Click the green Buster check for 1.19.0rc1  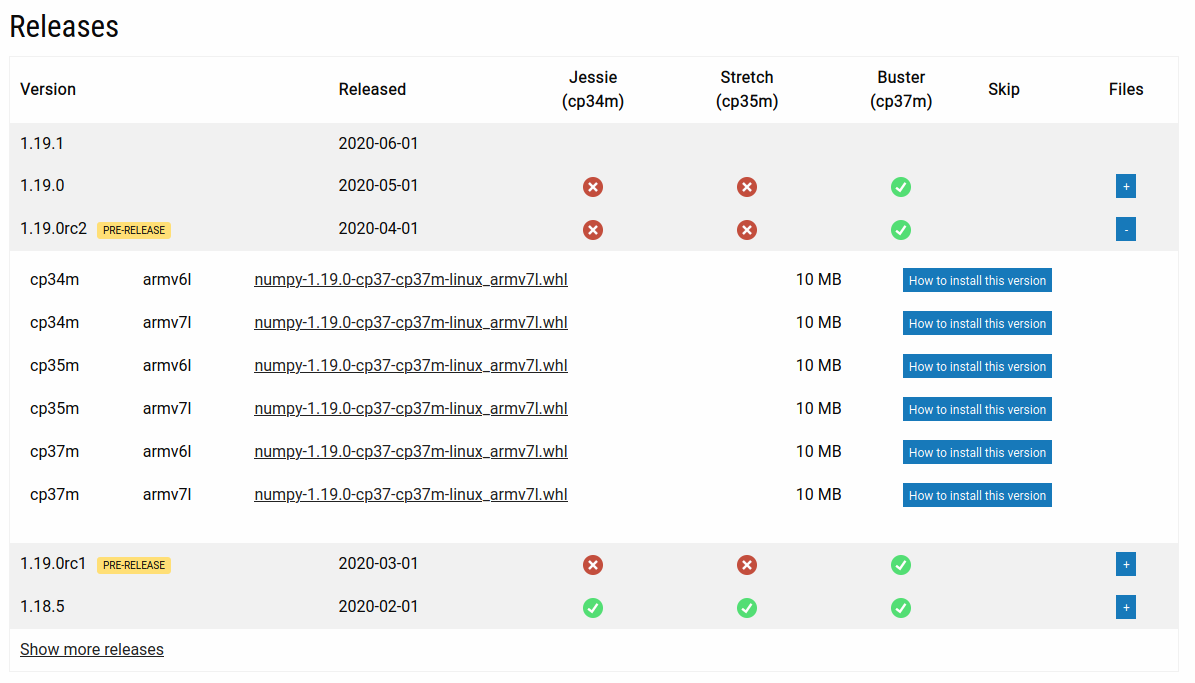point(901,565)
